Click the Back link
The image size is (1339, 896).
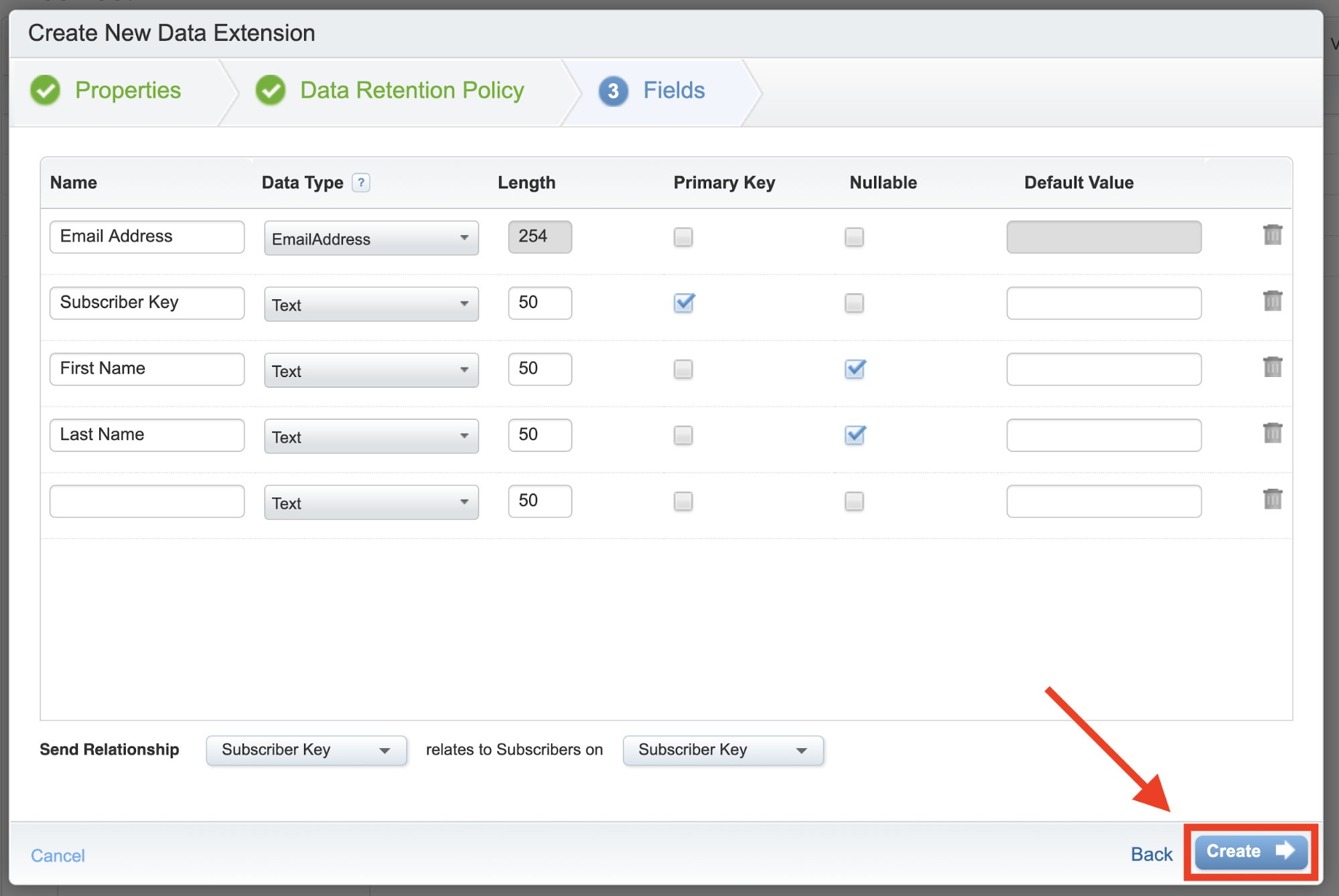click(x=1151, y=854)
